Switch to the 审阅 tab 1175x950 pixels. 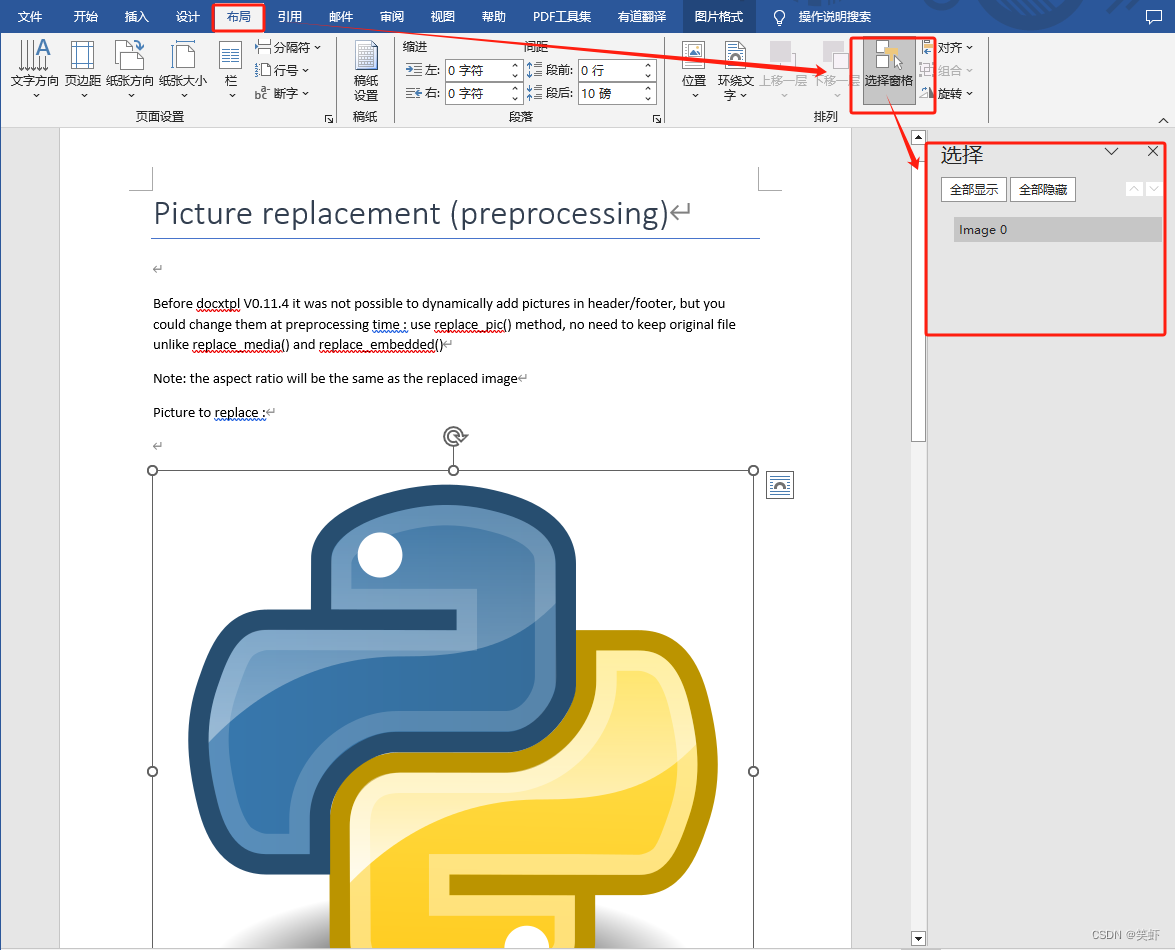(x=391, y=16)
